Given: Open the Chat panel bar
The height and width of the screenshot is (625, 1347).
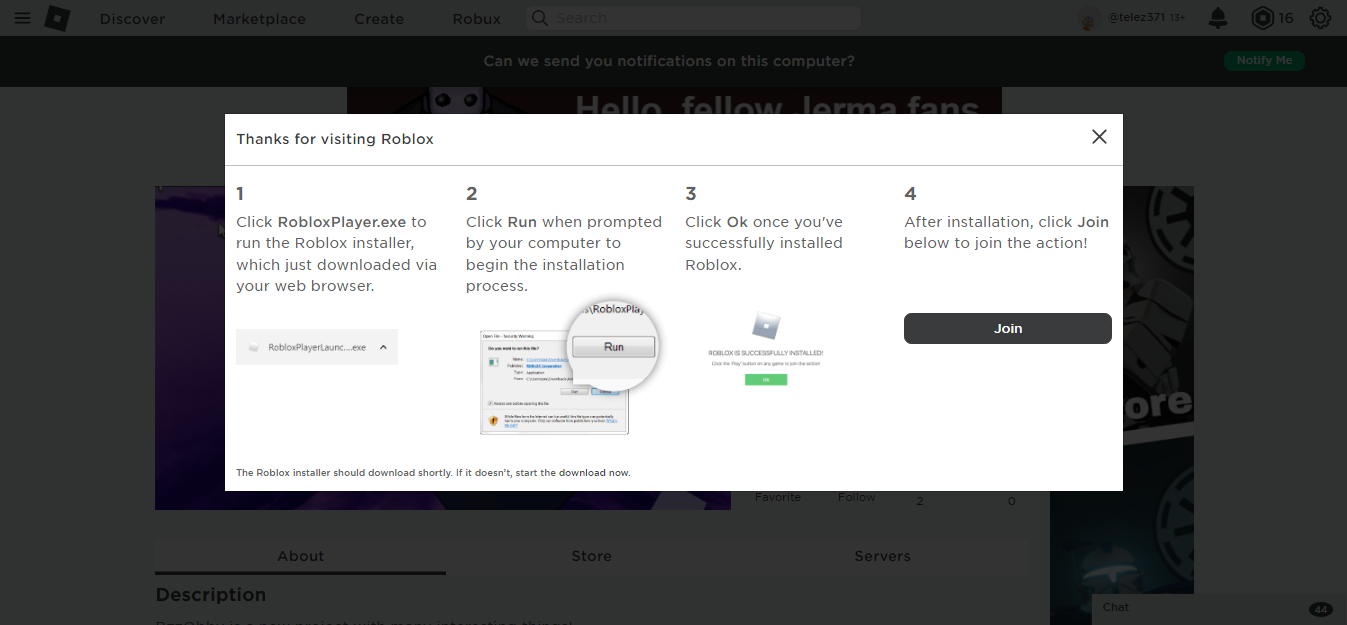Looking at the screenshot, I should click(x=1219, y=608).
